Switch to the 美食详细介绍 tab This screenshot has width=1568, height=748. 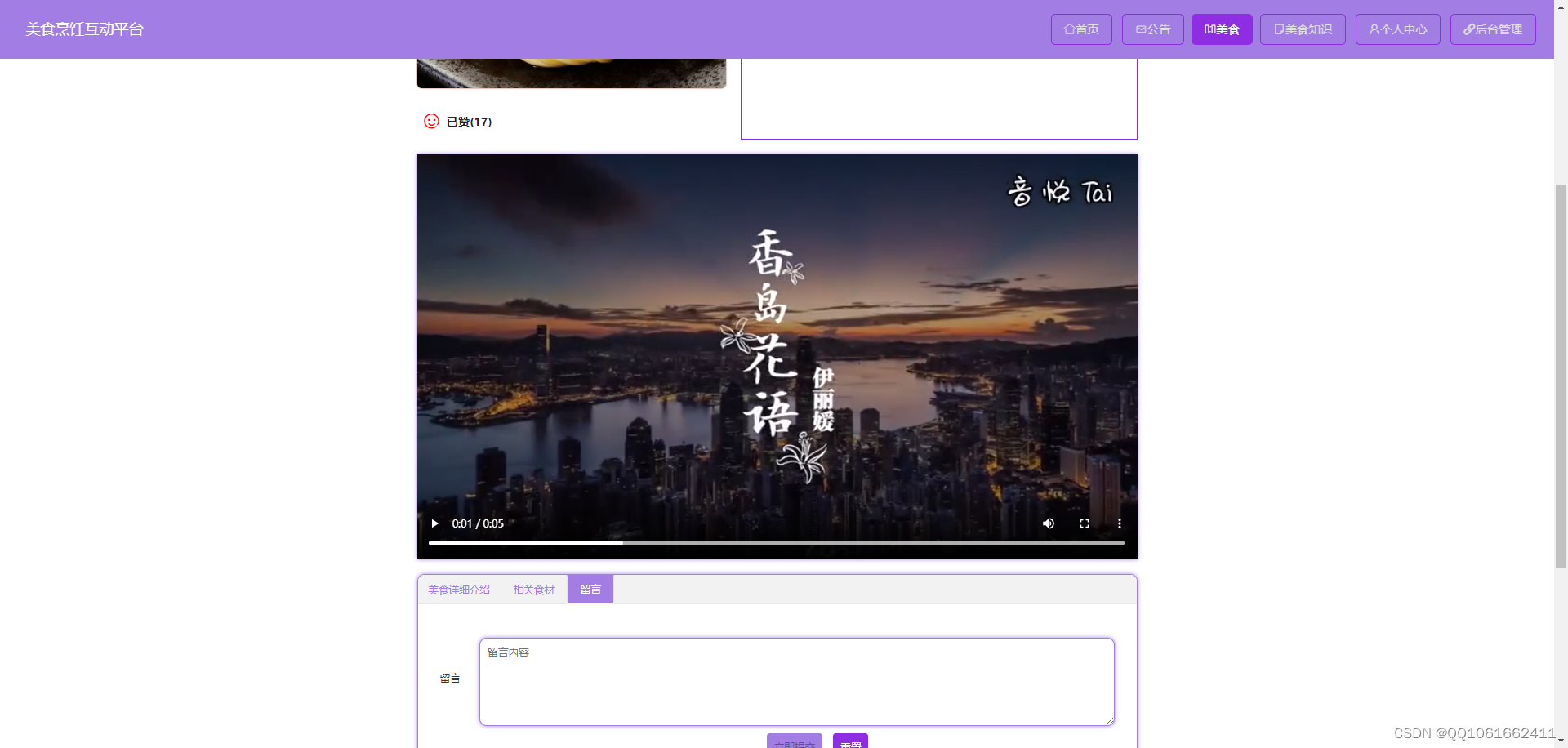coord(459,589)
